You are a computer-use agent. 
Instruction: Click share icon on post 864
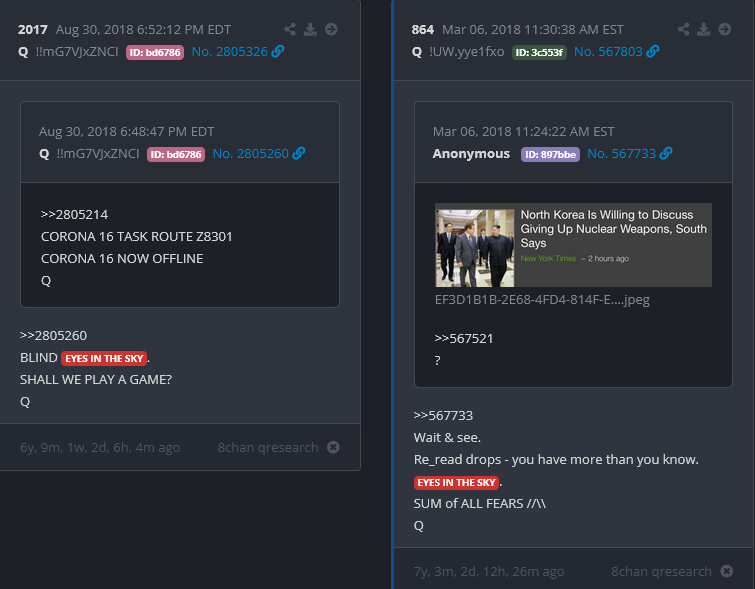click(x=684, y=29)
